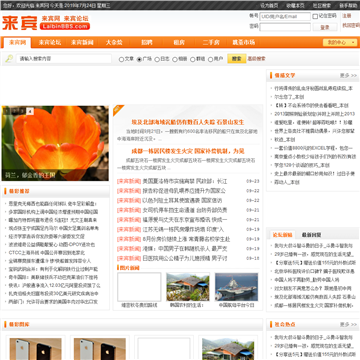Select the 文章 search radio button
Image resolution: width=360 pixels, height=360 pixels.
pos(121,59)
